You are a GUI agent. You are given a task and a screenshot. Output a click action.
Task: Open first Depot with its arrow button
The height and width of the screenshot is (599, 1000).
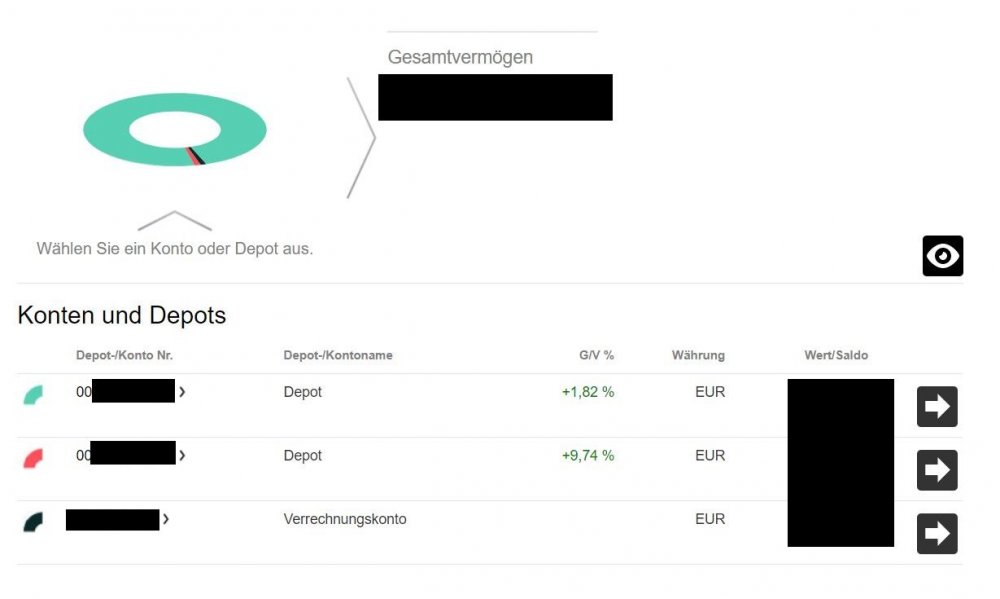click(x=937, y=407)
